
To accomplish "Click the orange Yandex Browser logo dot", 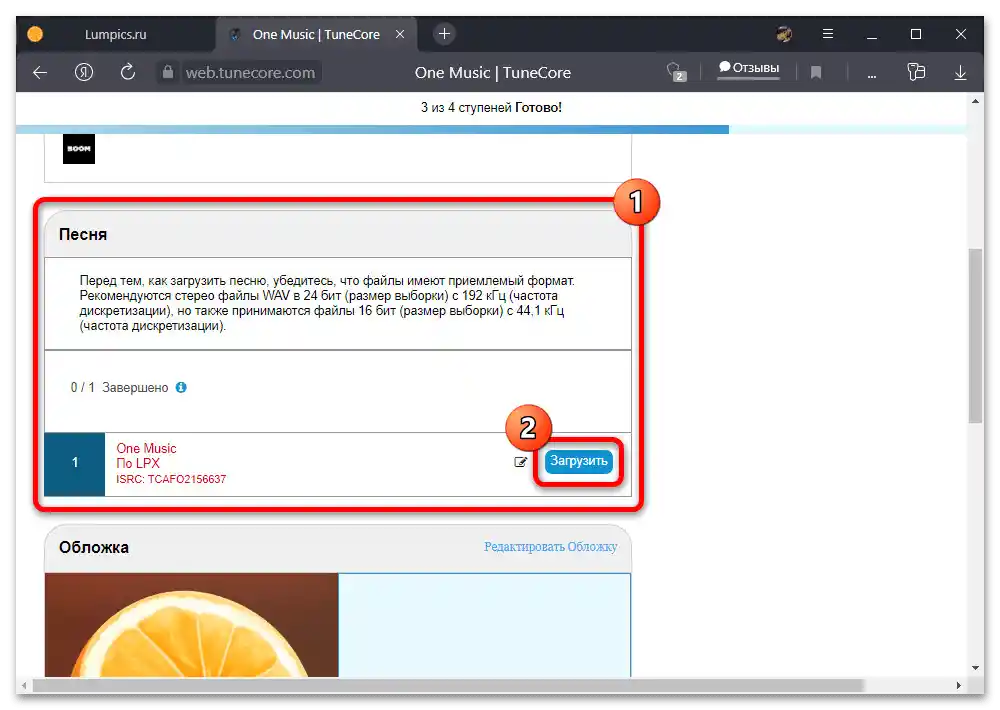I will pyautogui.click(x=35, y=34).
